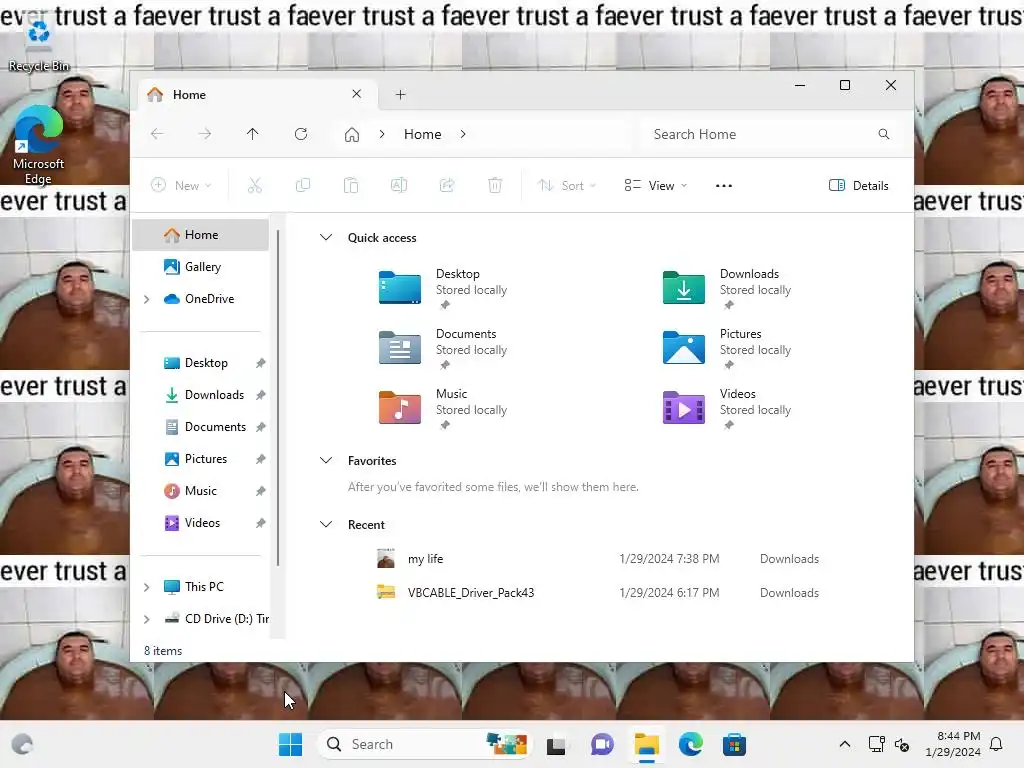This screenshot has width=1024, height=768.
Task: Open Task View in the taskbar
Action: point(556,744)
